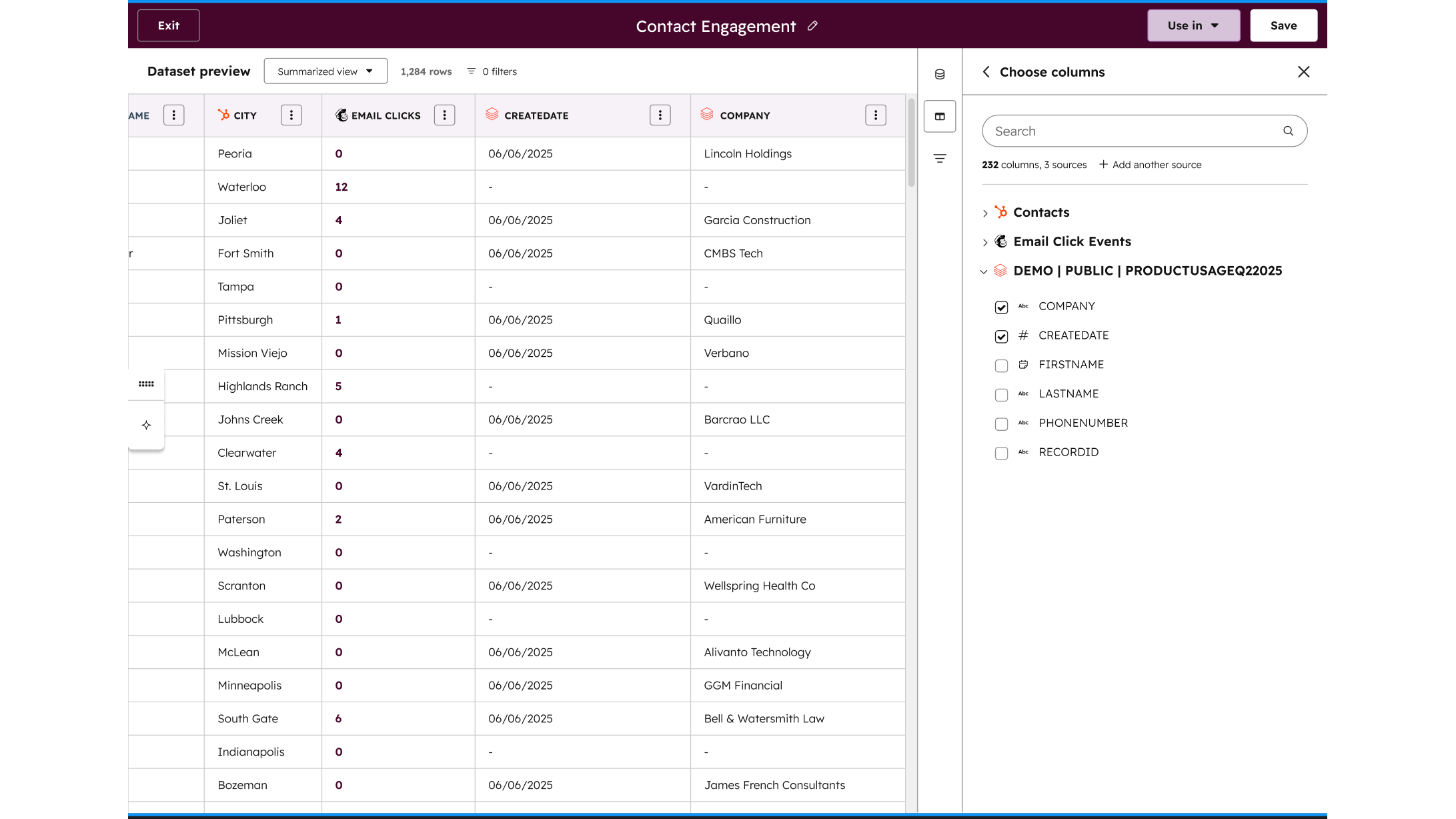Viewport: 1456px width, 819px height.
Task: Enable the FIRSTNAME column checkbox
Action: click(x=1001, y=365)
